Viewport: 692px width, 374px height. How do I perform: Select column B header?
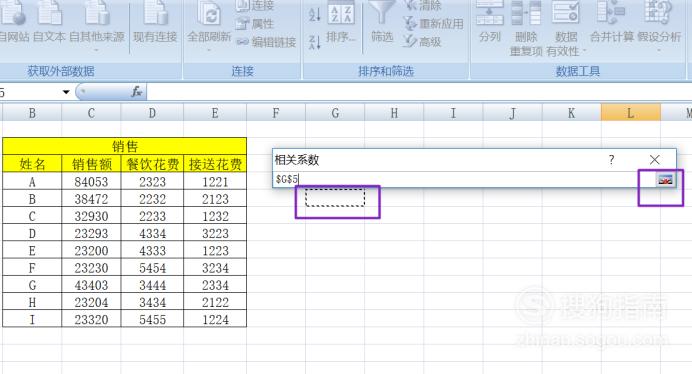pos(32,113)
